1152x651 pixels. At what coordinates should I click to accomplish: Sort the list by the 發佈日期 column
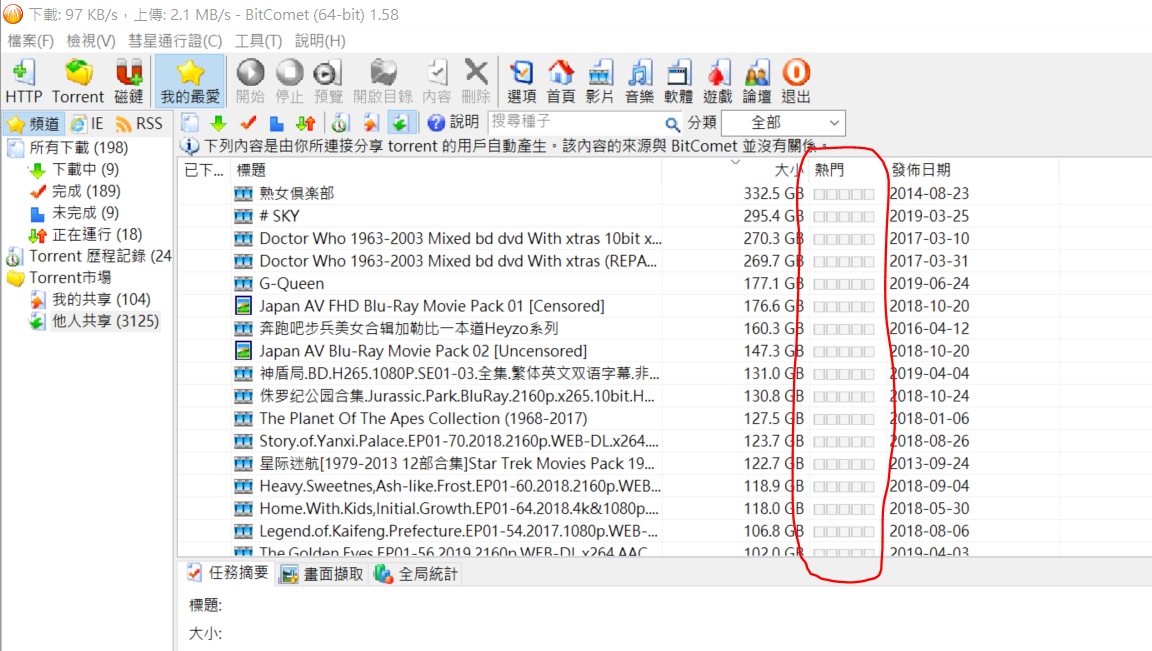click(x=972, y=170)
